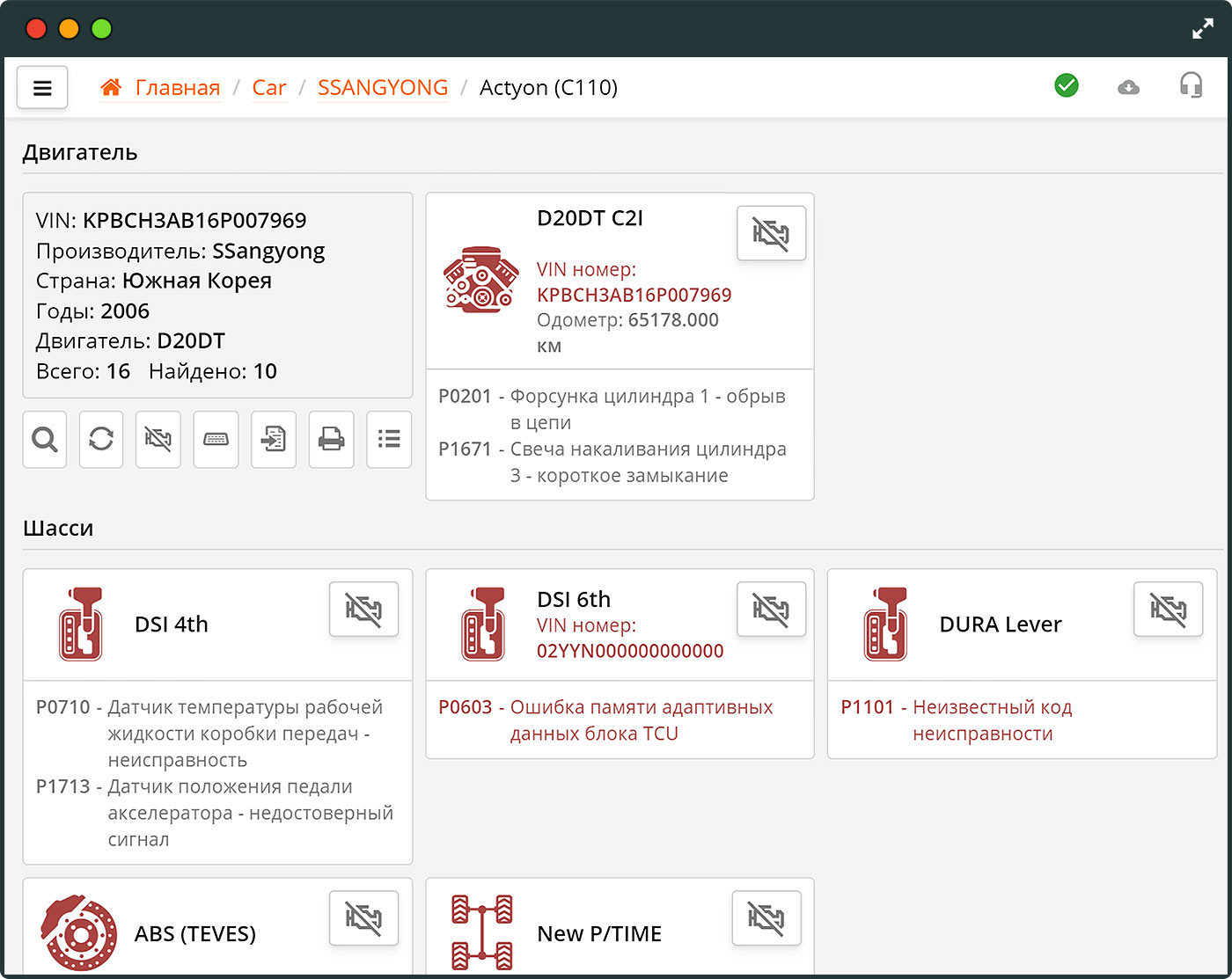Open the DSI 6th module
This screenshot has width=1232, height=979.
point(574,599)
